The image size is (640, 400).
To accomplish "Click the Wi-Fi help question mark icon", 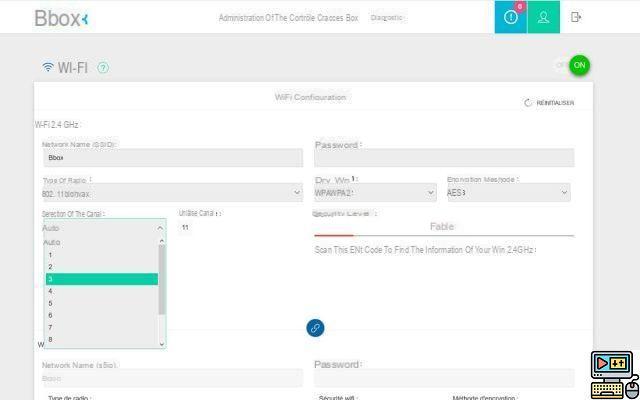I will click(x=103, y=68).
